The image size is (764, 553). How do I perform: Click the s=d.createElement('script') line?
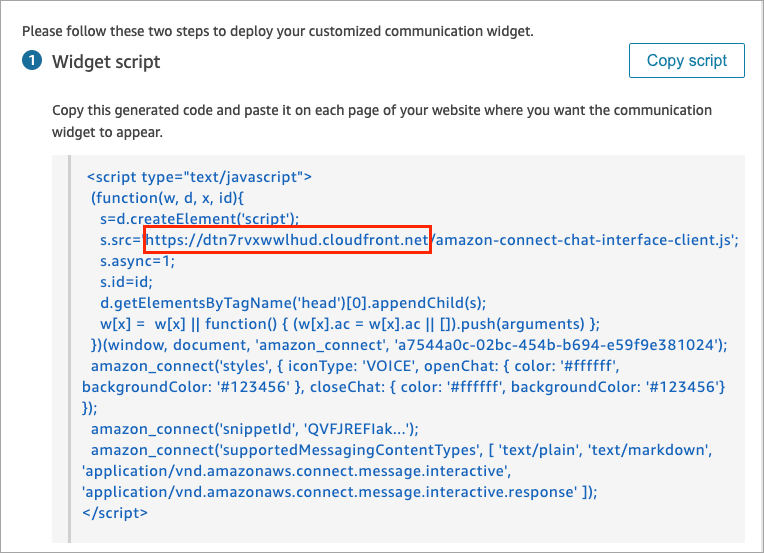pyautogui.click(x=199, y=219)
